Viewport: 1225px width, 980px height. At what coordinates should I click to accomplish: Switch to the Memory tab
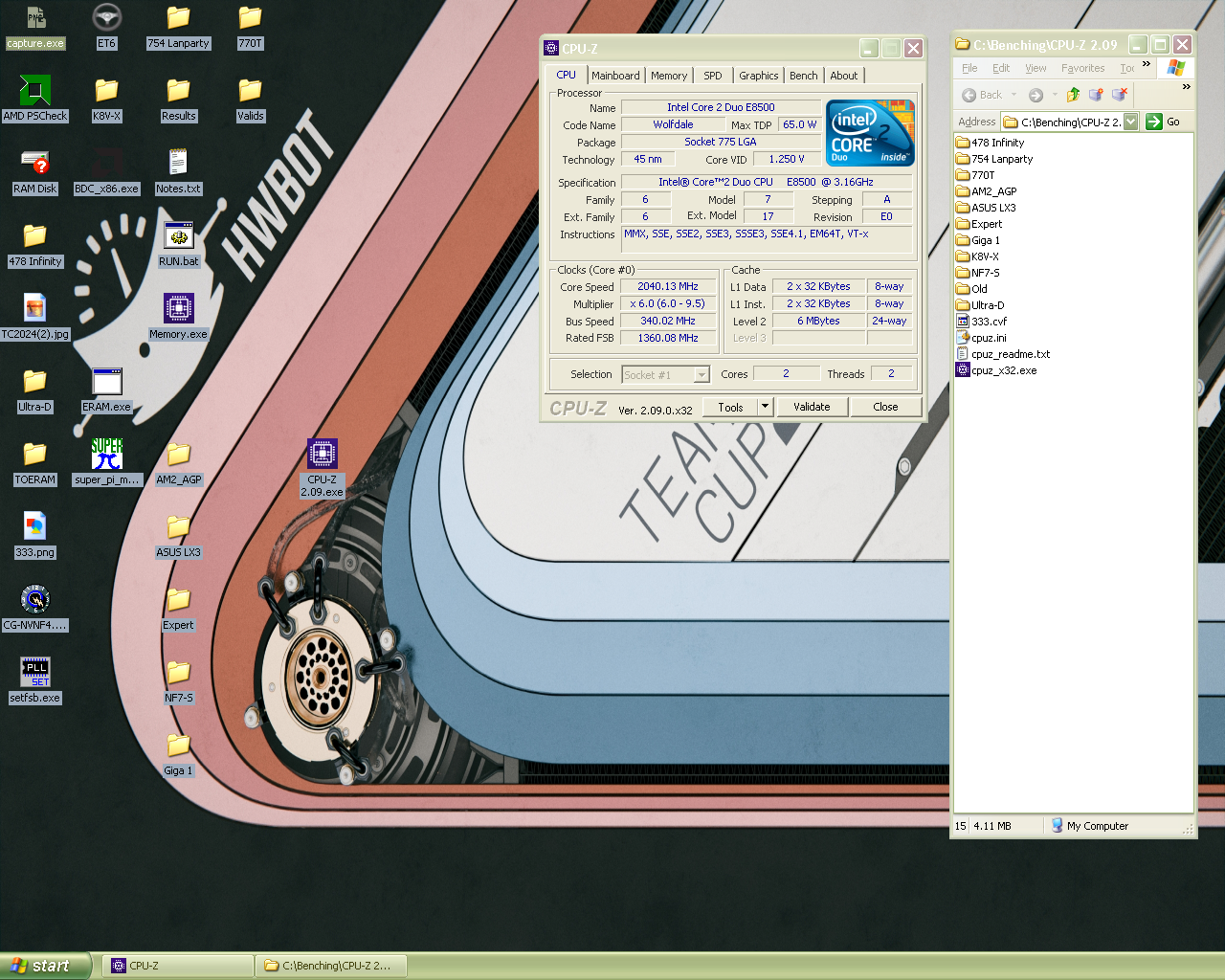[x=669, y=76]
